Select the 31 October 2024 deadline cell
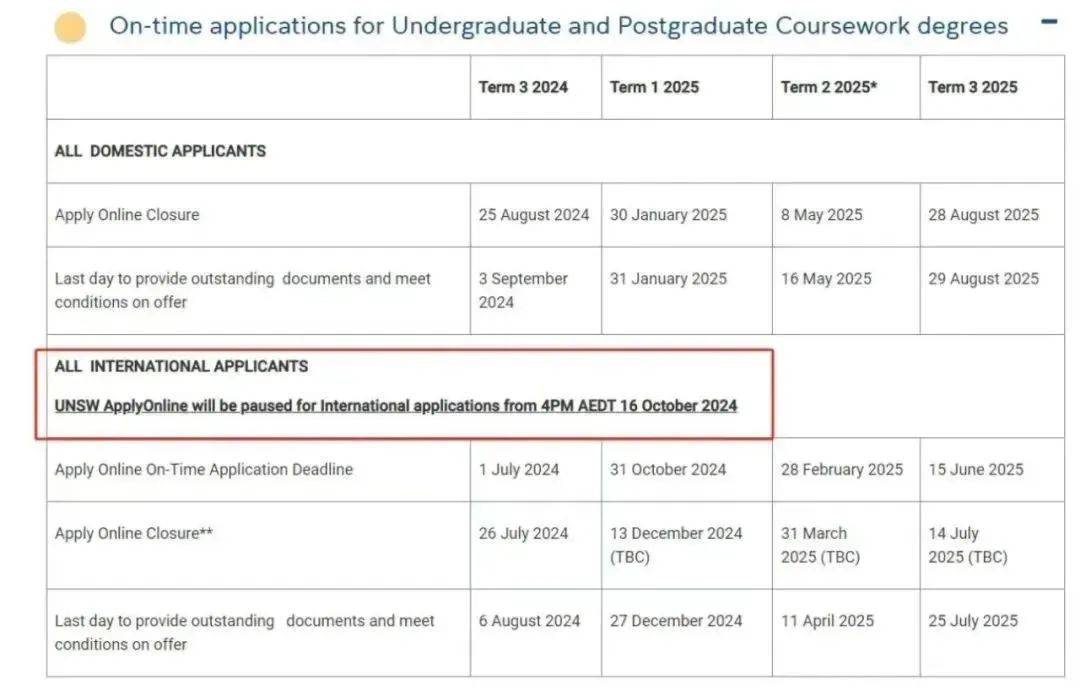Image resolution: width=1080 pixels, height=696 pixels. tap(668, 469)
